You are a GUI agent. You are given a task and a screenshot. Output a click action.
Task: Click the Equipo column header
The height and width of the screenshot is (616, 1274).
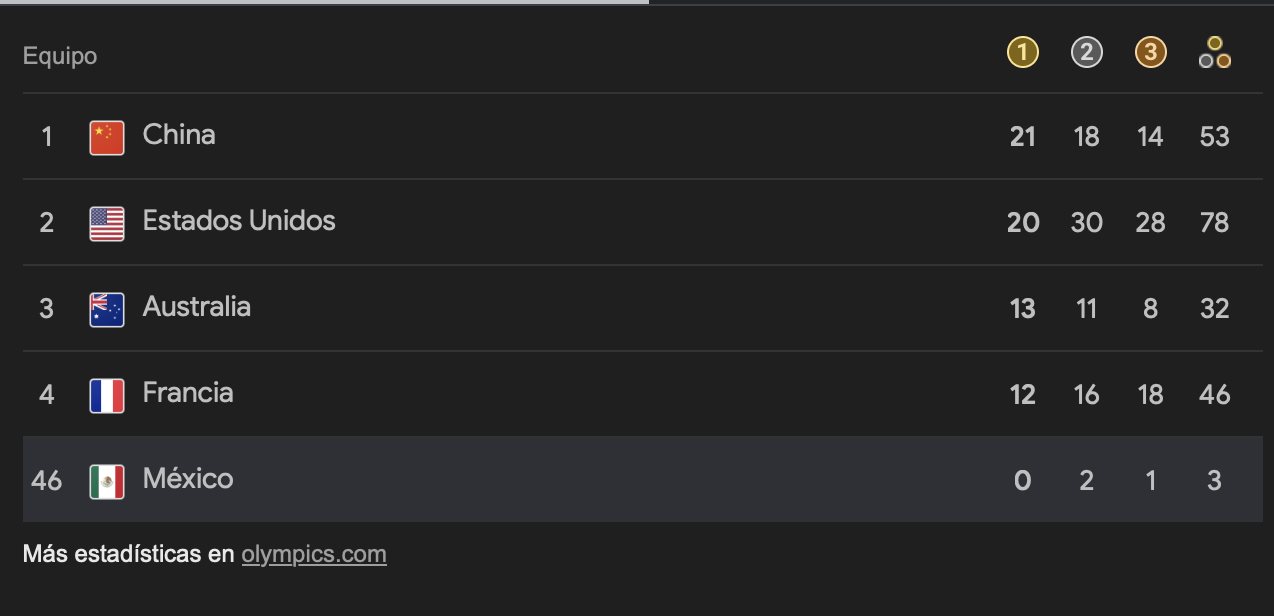(60, 56)
